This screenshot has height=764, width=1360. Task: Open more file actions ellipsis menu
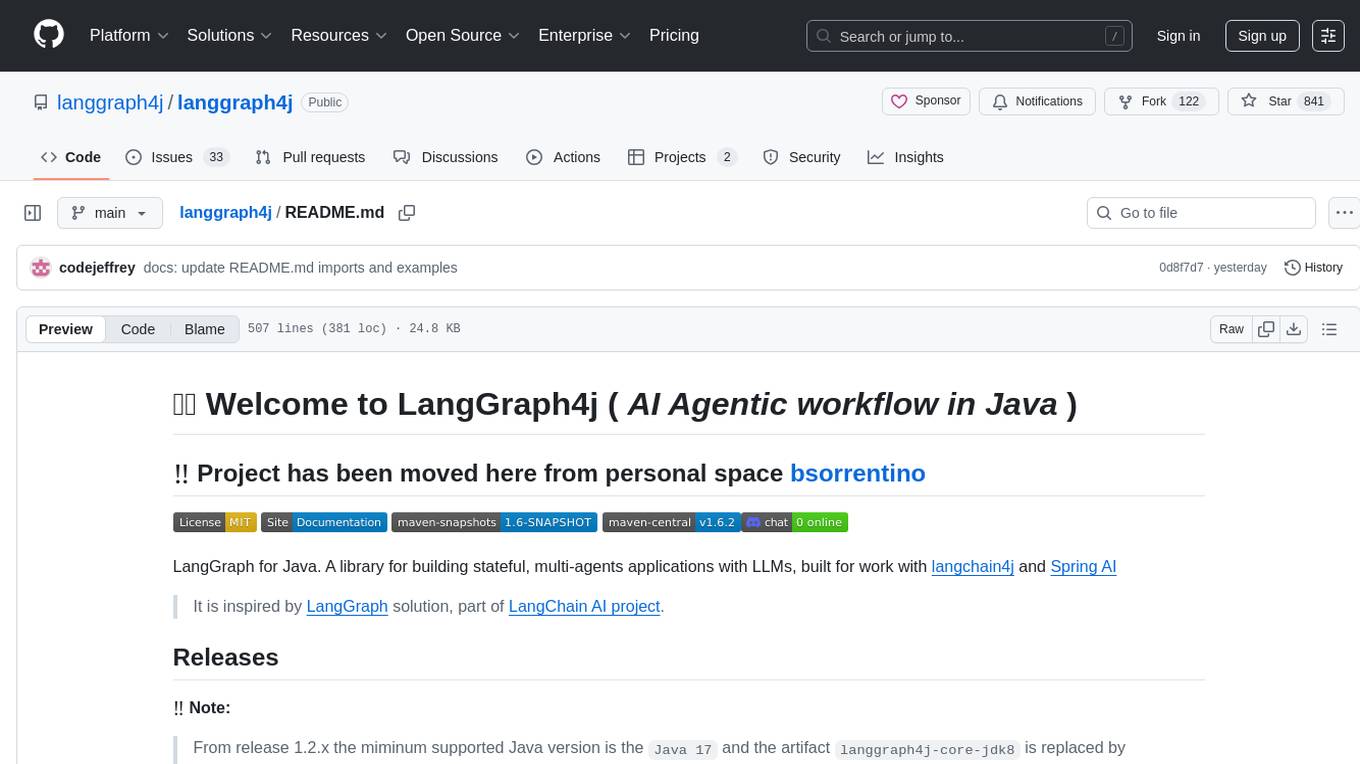tap(1344, 213)
